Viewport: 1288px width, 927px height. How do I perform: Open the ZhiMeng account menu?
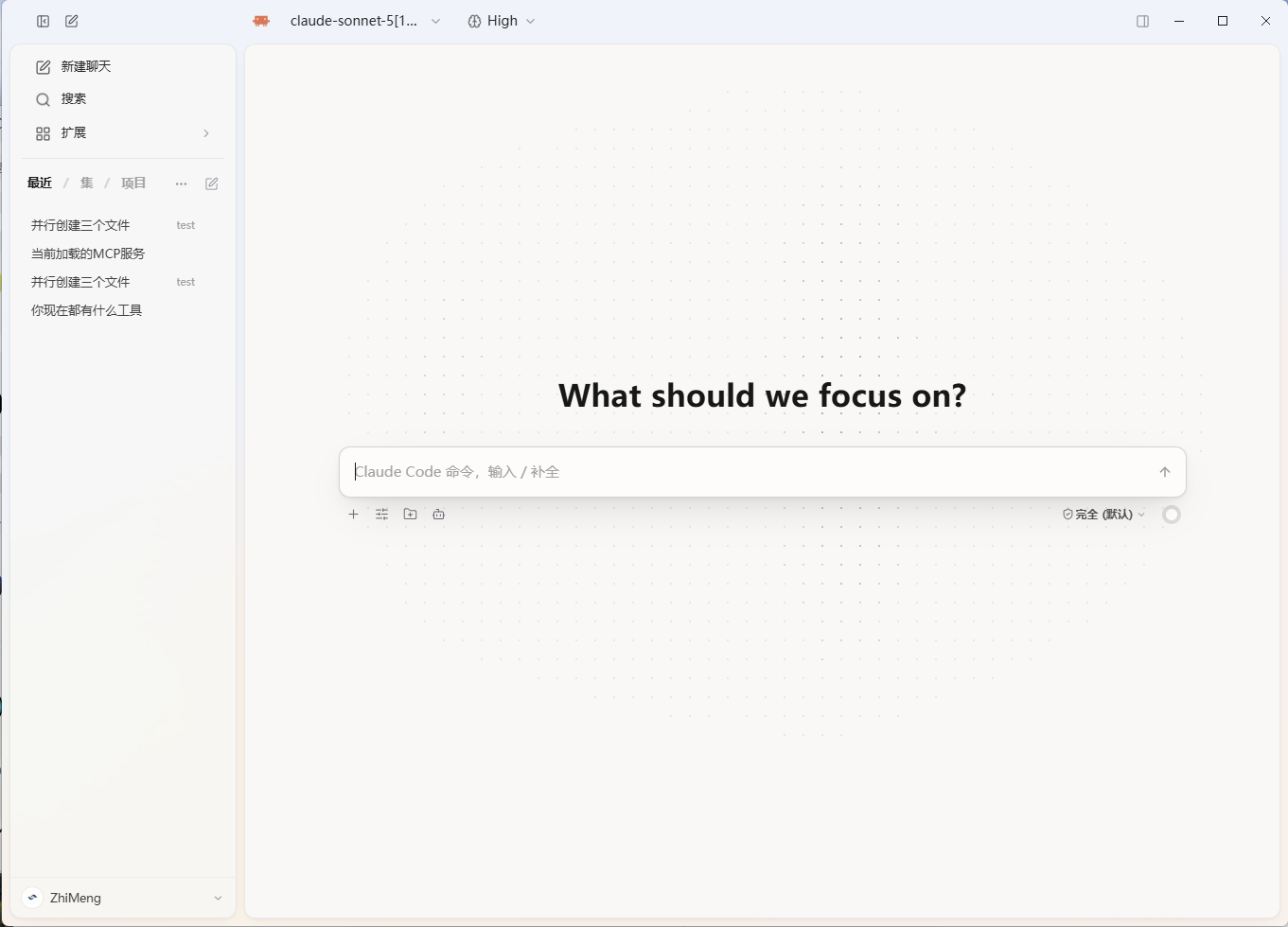[123, 898]
